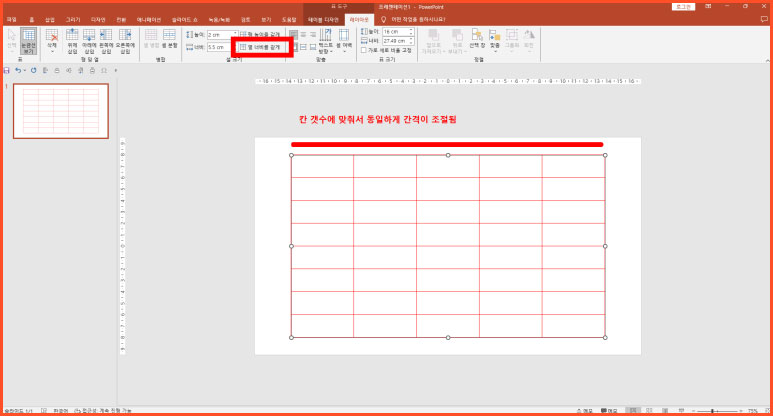
Task: Click Distribute Rows evenly button
Action: point(260,35)
